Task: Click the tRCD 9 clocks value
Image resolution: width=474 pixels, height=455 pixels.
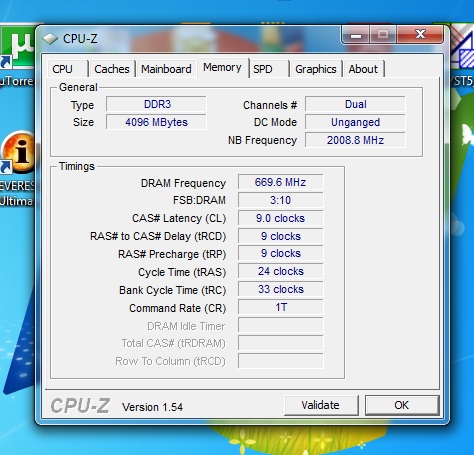Action: coord(281,236)
